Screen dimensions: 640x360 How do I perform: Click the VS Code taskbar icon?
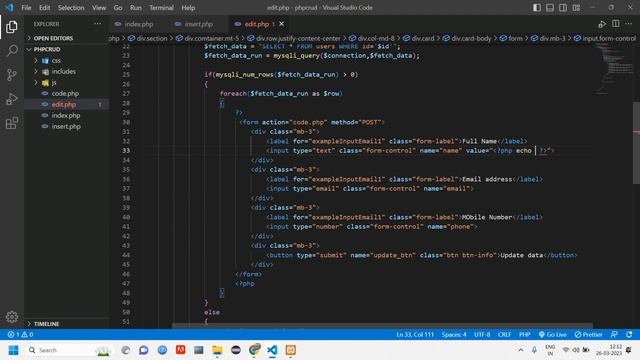pos(272,350)
